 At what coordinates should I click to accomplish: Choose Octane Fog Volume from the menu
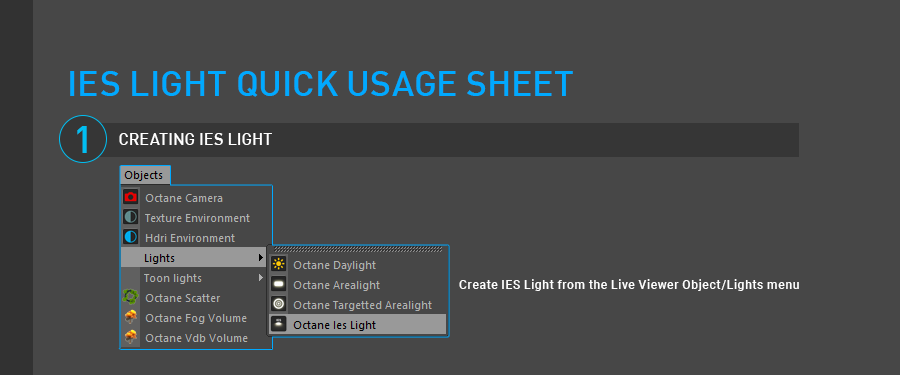click(x=196, y=318)
